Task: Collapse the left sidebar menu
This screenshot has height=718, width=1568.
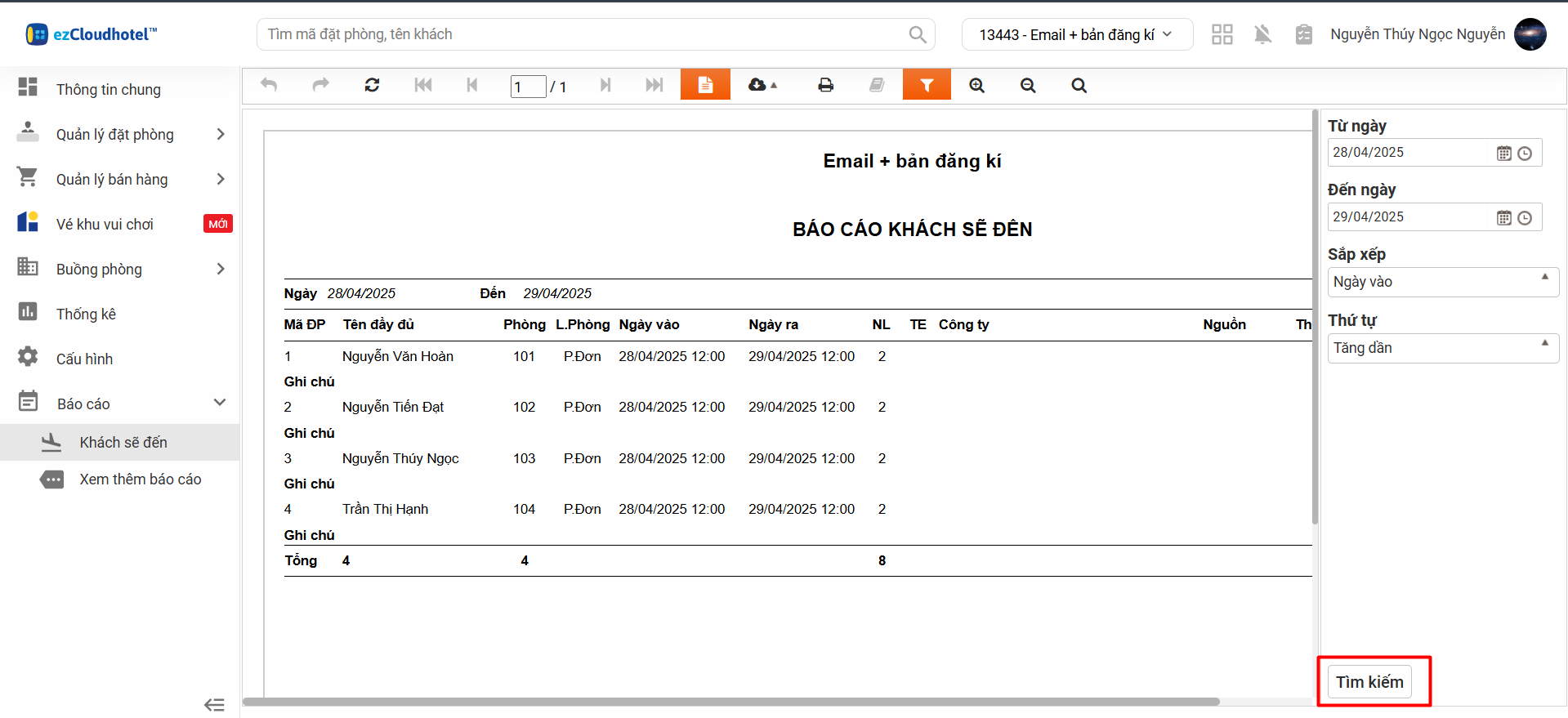Action: click(x=214, y=704)
